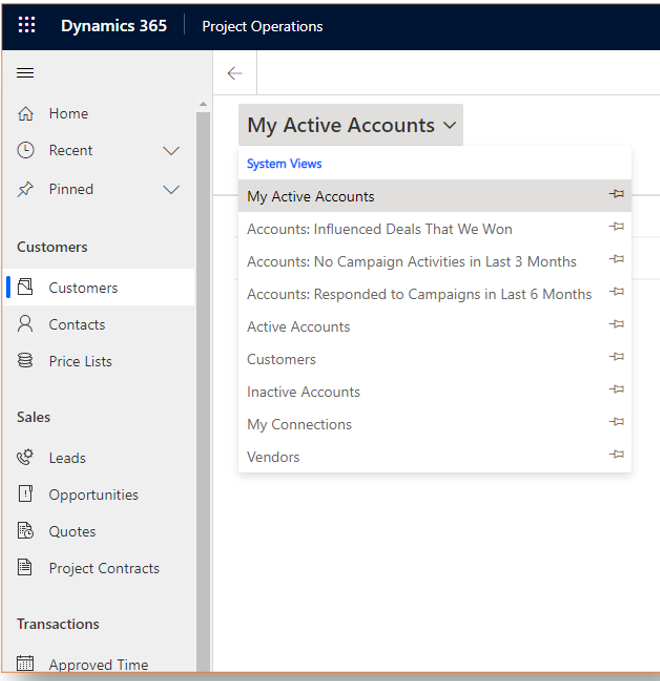The width and height of the screenshot is (660, 681).
Task: Open Price Lists in the sidebar
Action: point(99,361)
